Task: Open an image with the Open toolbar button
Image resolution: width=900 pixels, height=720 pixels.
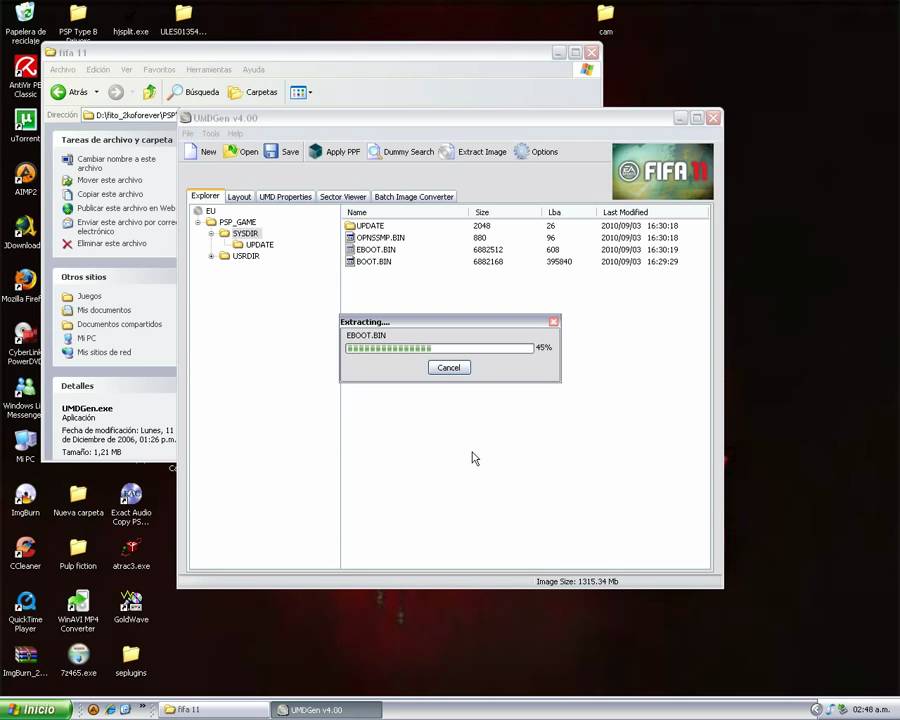Action: pyautogui.click(x=241, y=152)
